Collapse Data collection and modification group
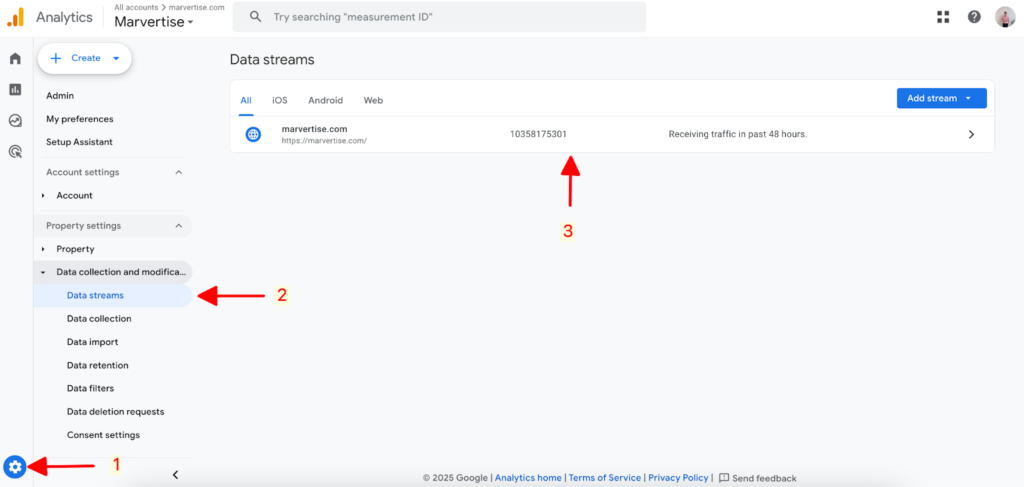 coord(44,272)
